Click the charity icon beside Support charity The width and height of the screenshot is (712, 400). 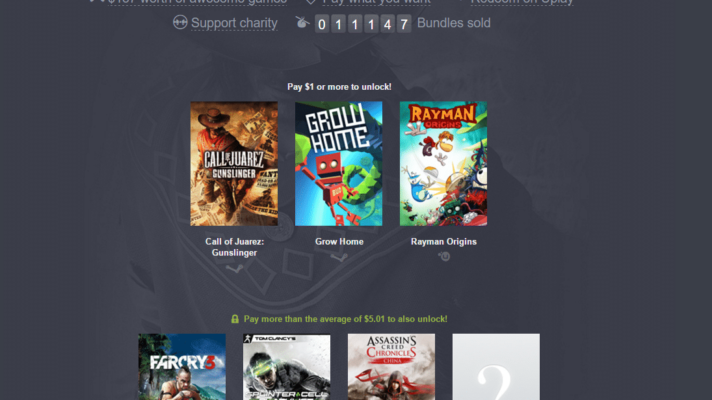(180, 22)
